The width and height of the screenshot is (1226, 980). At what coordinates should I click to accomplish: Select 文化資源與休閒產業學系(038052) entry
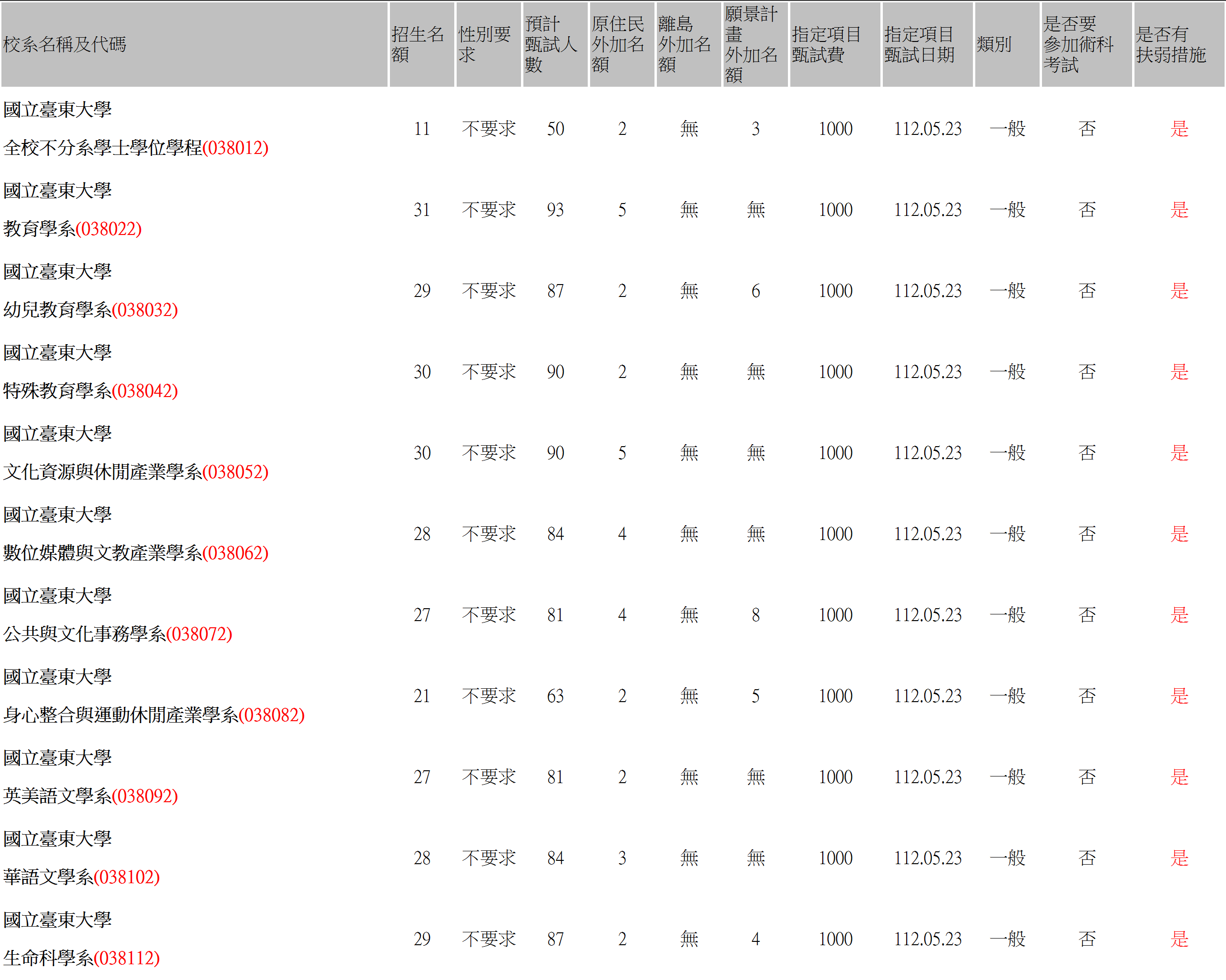(x=136, y=472)
